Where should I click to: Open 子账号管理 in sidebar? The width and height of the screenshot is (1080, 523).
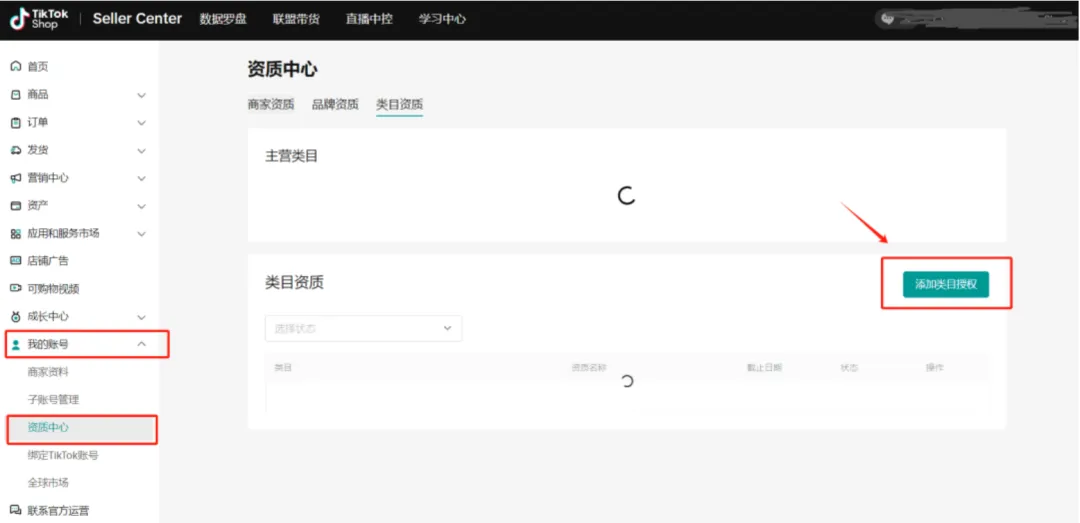point(53,400)
